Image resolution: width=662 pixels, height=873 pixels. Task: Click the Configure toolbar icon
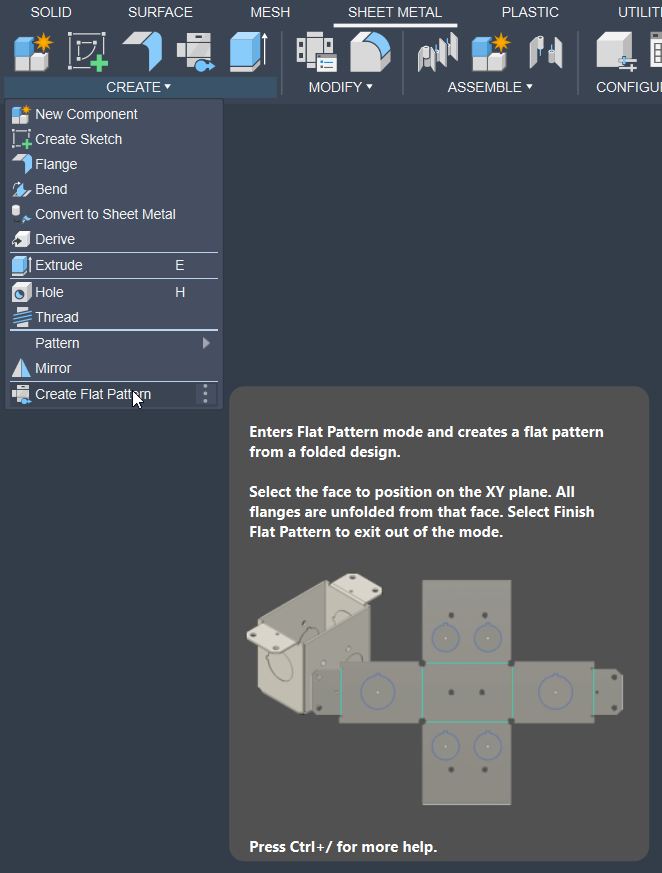point(616,52)
